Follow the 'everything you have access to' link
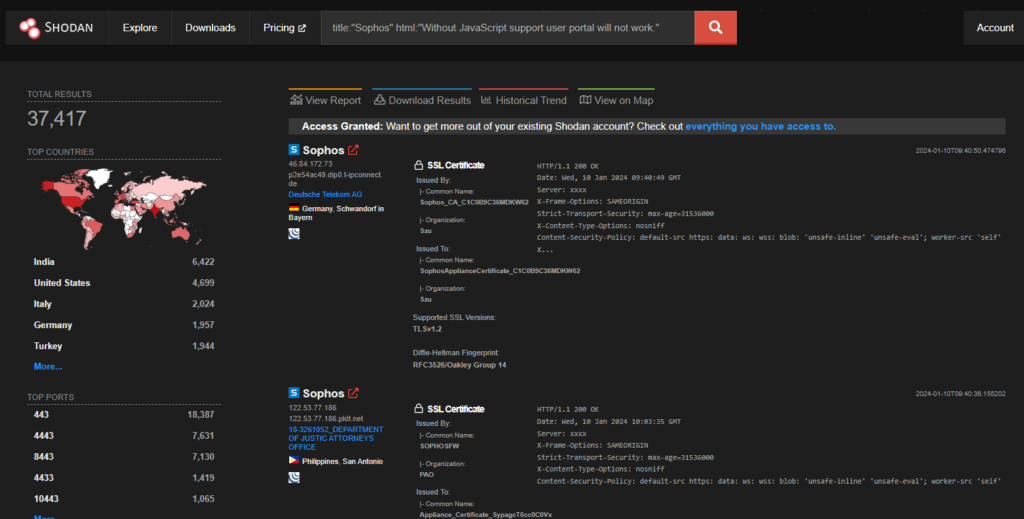Image resolution: width=1024 pixels, height=519 pixels. (x=760, y=126)
